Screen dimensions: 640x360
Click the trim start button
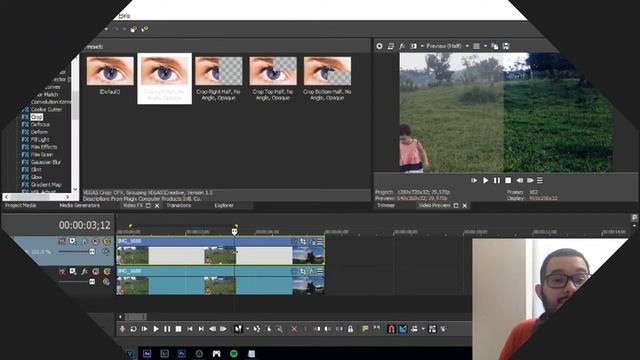click(317, 329)
